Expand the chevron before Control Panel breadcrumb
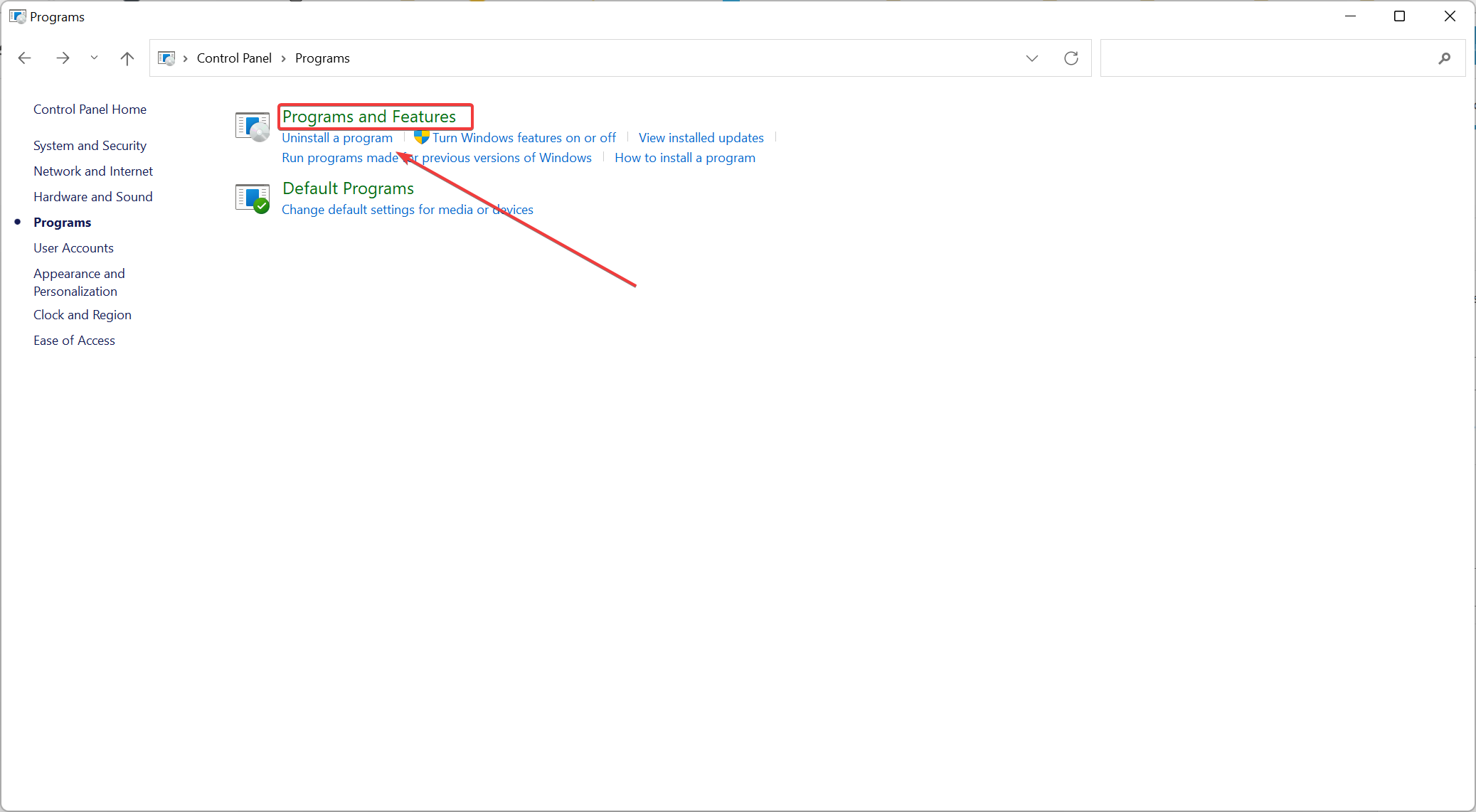The width and height of the screenshot is (1476, 812). pos(185,58)
